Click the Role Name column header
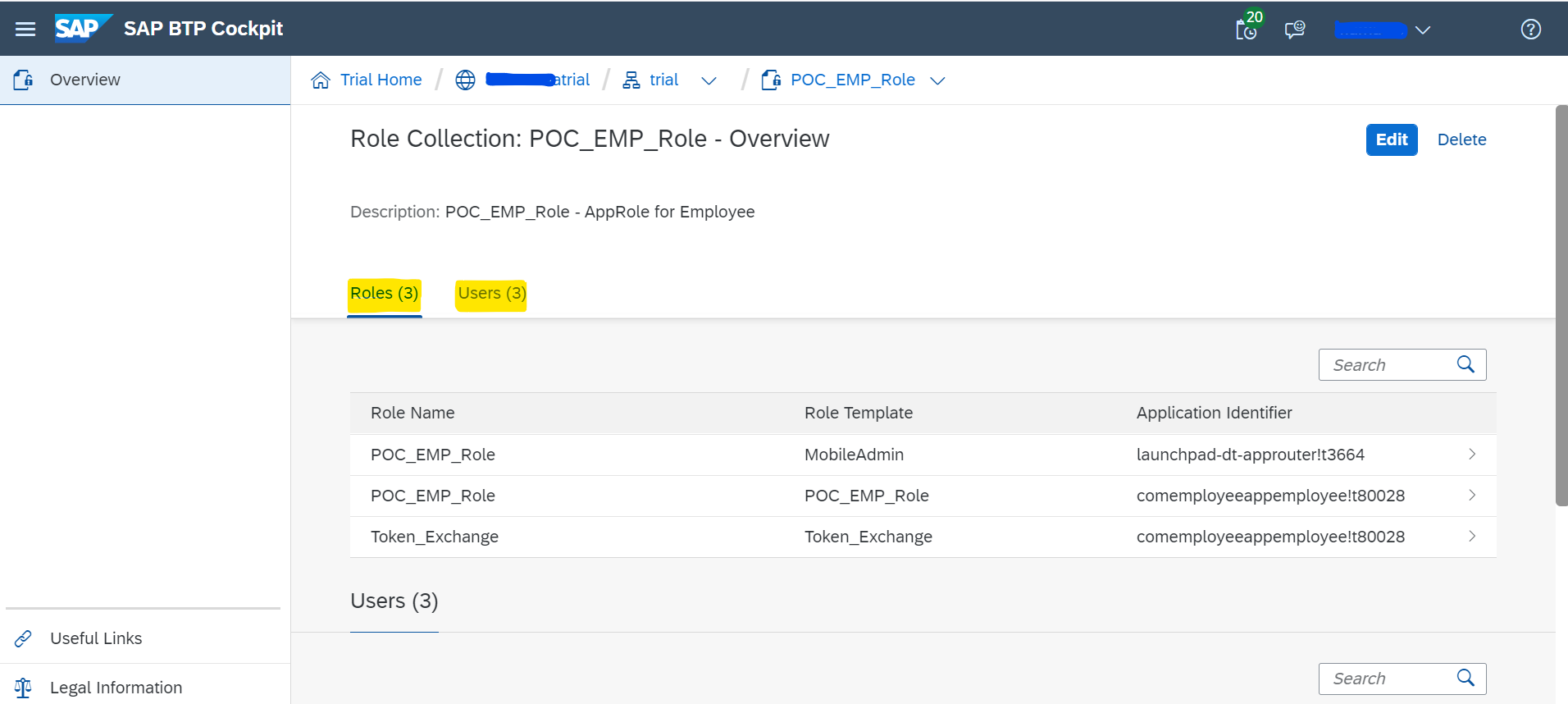The width and height of the screenshot is (1568, 704). (413, 413)
